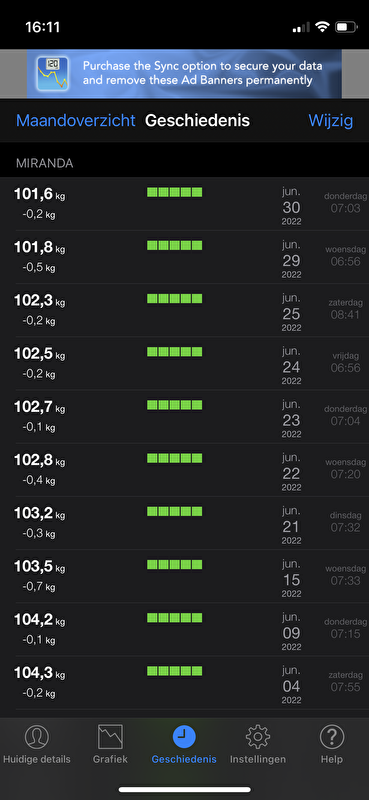Open the 102,3 kg zaterdag entry
Screen dimensions: 369x800
[x=184, y=310]
